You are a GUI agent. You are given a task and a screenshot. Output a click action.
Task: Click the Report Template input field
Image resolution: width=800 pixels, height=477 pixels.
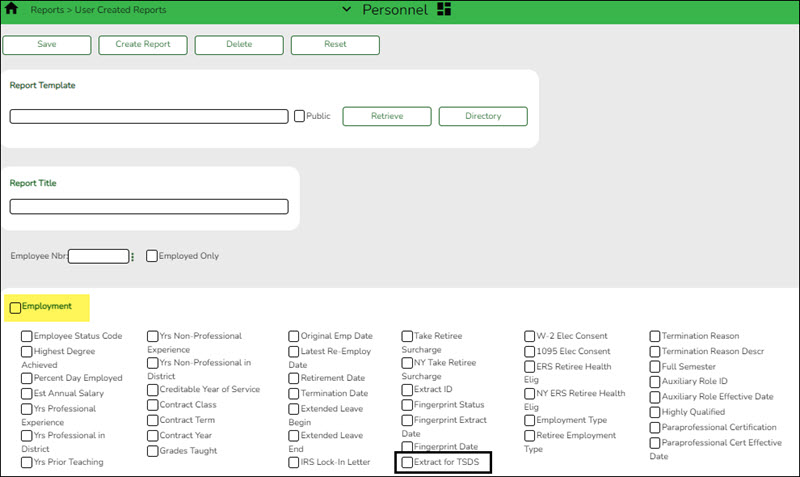(x=148, y=116)
